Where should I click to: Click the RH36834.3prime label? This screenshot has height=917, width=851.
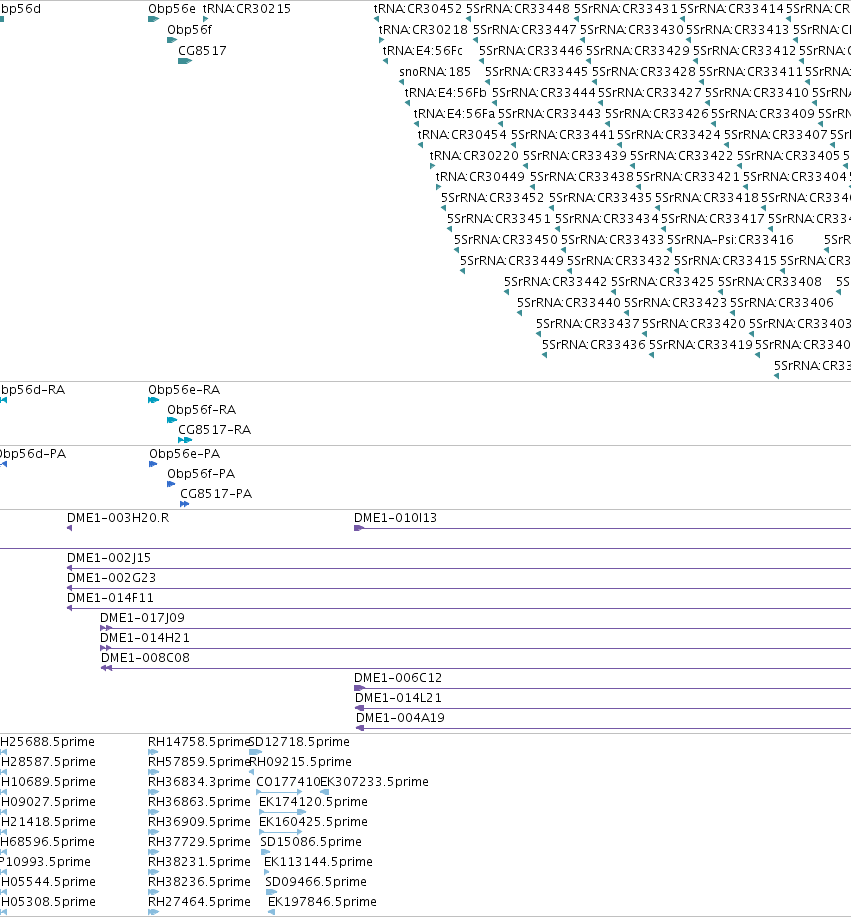[x=199, y=782]
